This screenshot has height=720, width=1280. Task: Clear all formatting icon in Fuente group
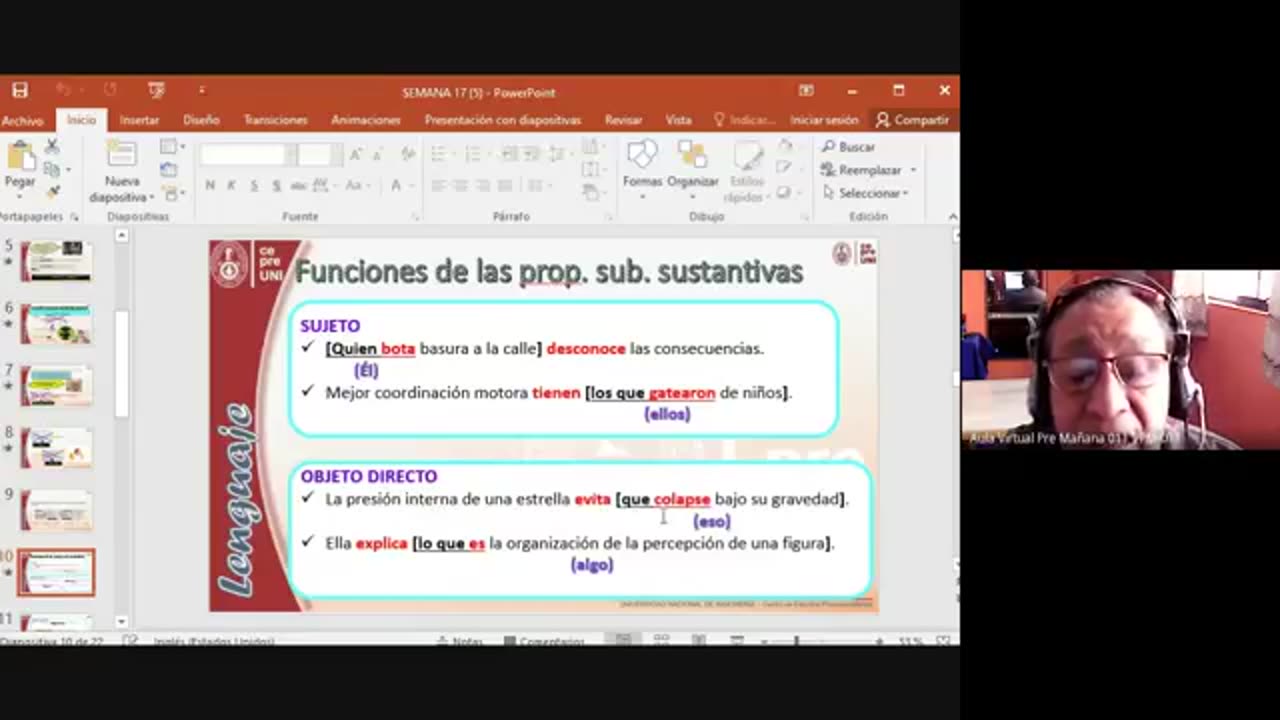click(408, 155)
